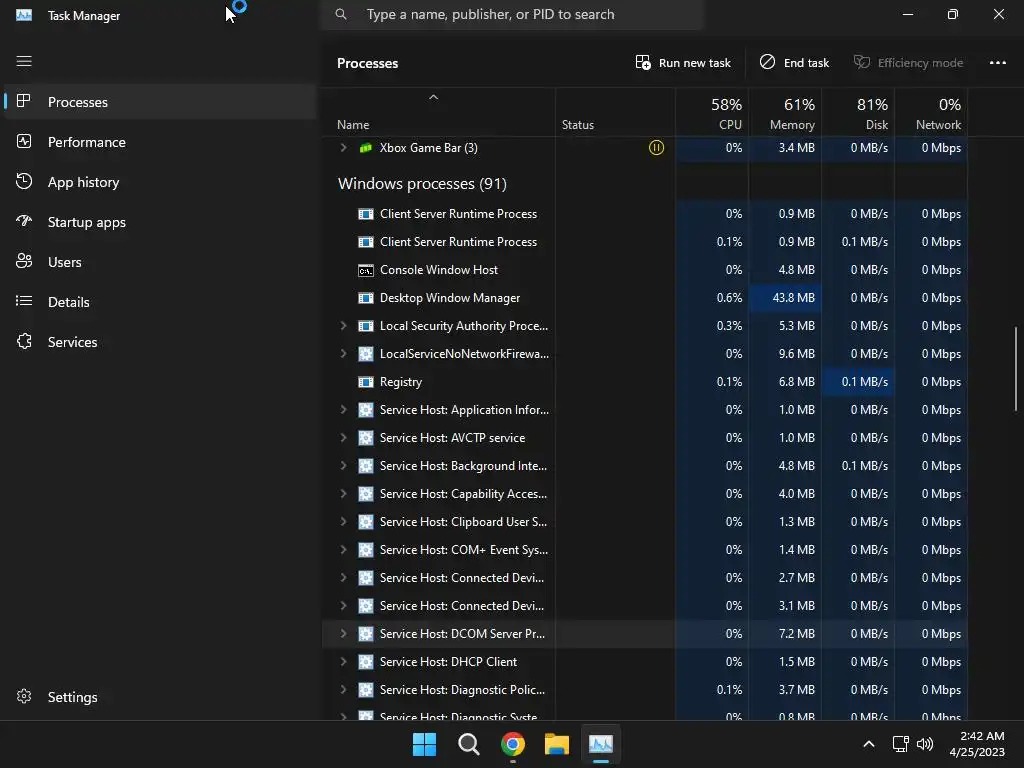This screenshot has height=768, width=1024.
Task: Switch to the Users page
Action: pos(160,262)
